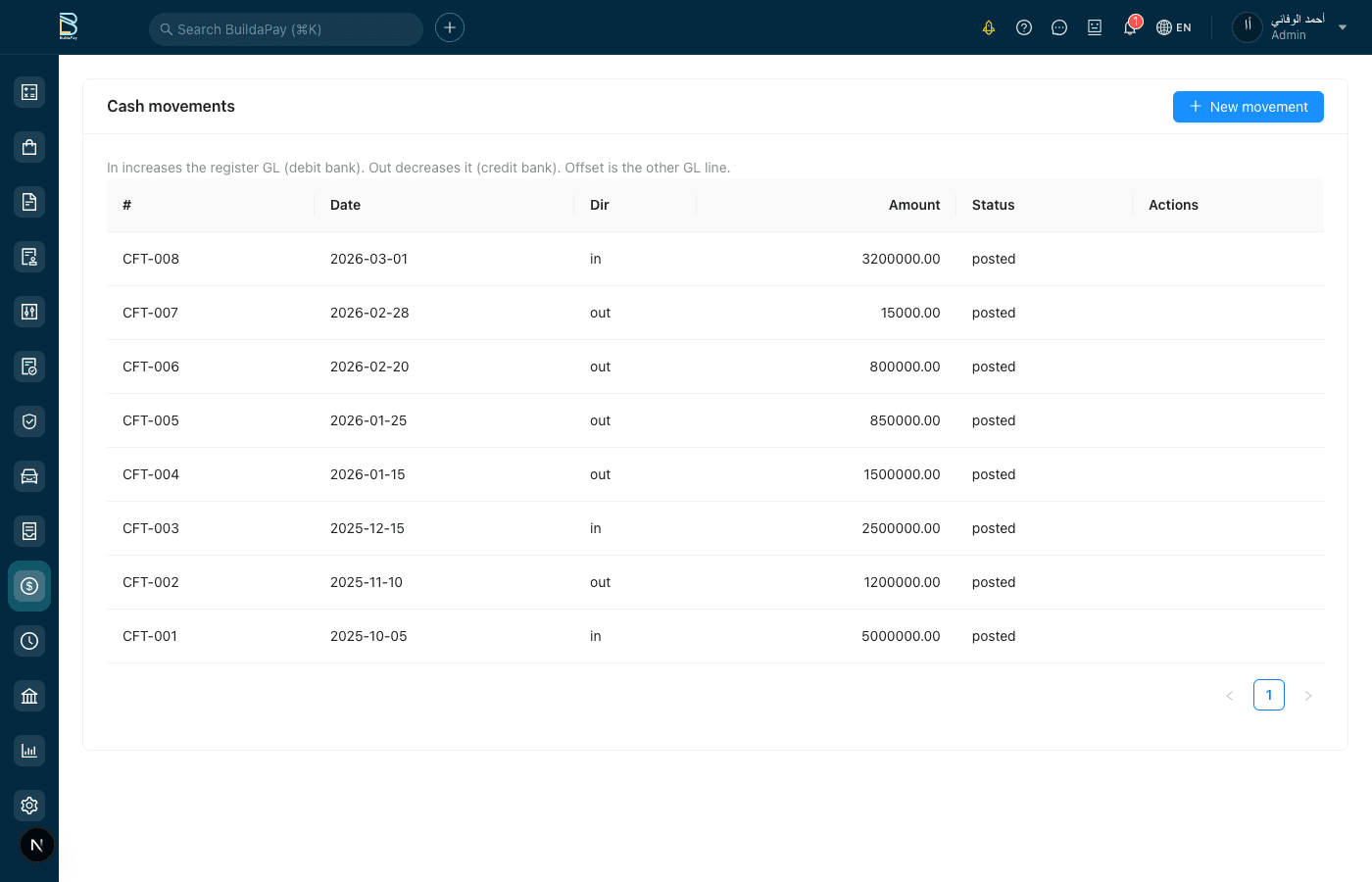Open the help question mark icon

pos(1024,27)
